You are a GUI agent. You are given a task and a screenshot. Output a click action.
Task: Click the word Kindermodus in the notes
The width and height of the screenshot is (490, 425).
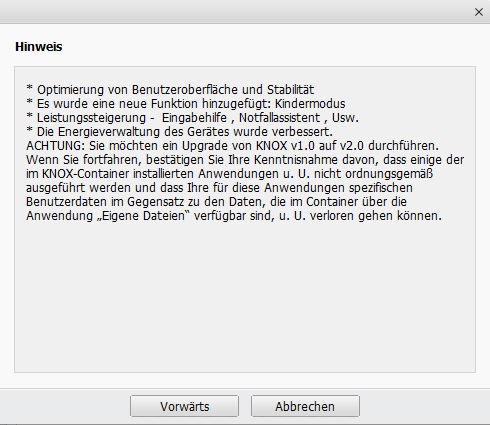(x=310, y=104)
